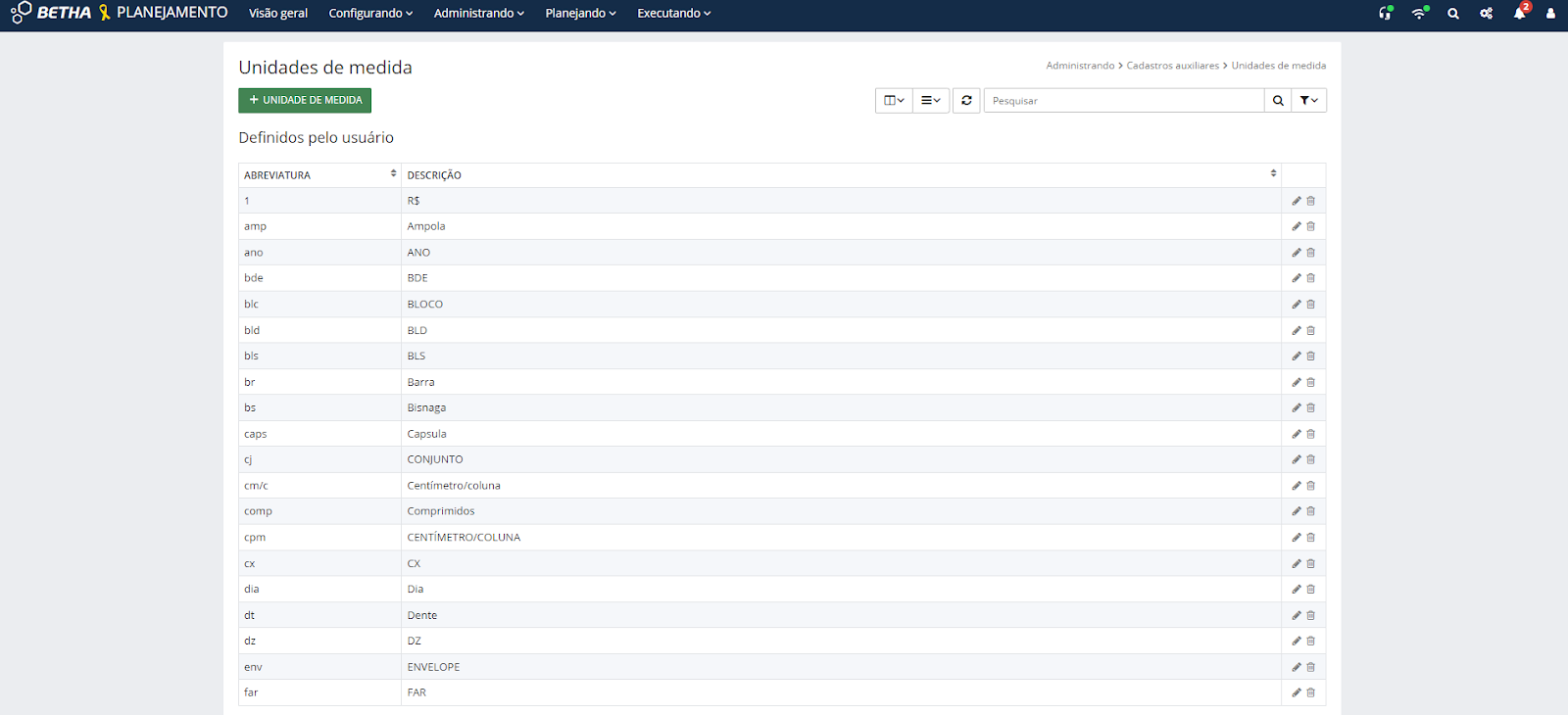This screenshot has width=1568, height=715.
Task: Delete the FAR row
Action: (1311, 692)
